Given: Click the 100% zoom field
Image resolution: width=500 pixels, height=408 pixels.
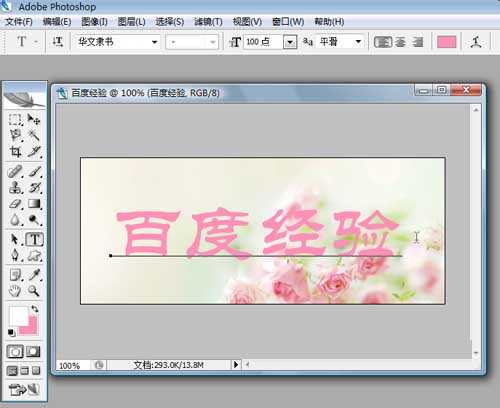Looking at the screenshot, I should tap(73, 365).
